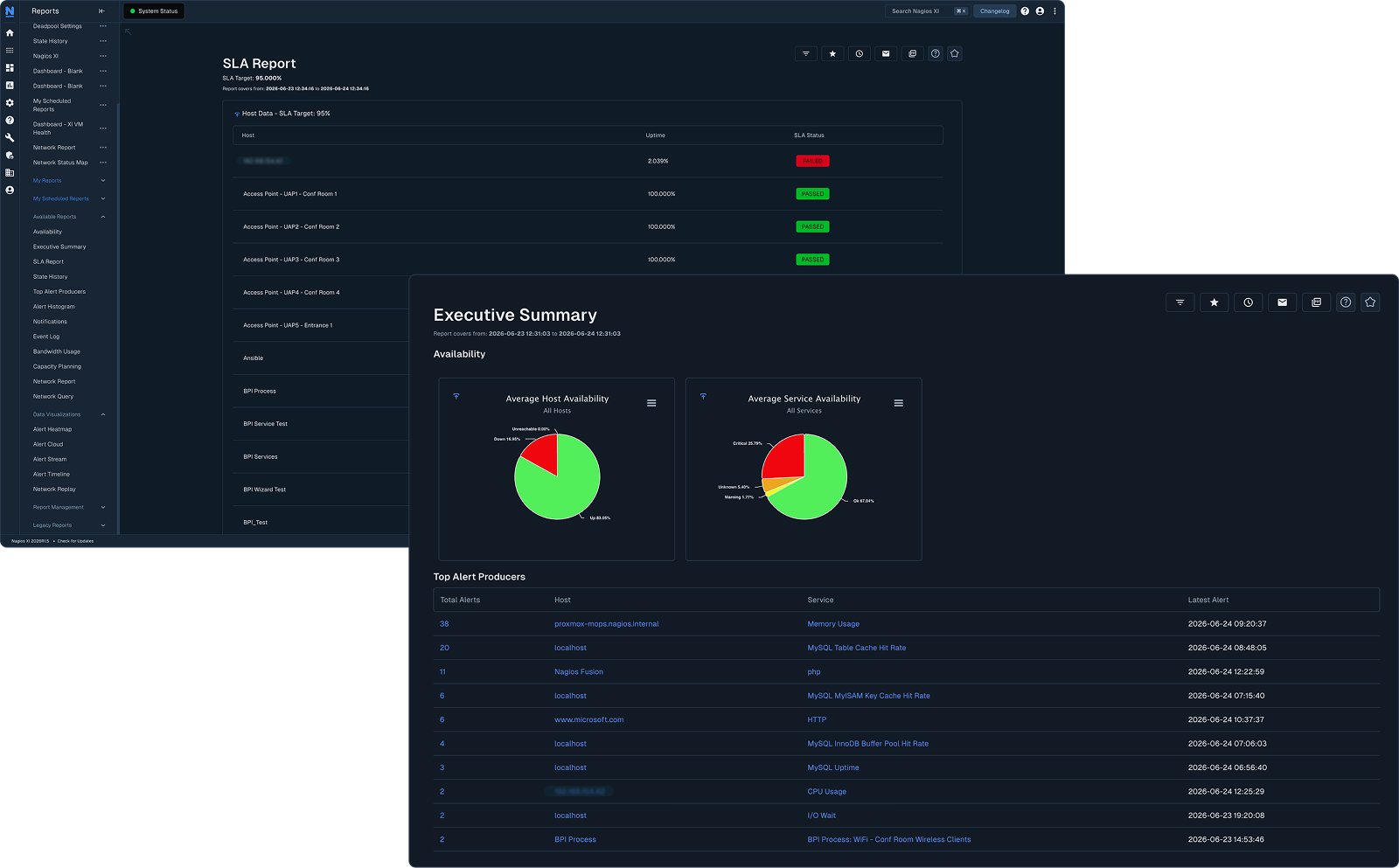Open the Memory Usage service link
1399x868 pixels.
833,624
